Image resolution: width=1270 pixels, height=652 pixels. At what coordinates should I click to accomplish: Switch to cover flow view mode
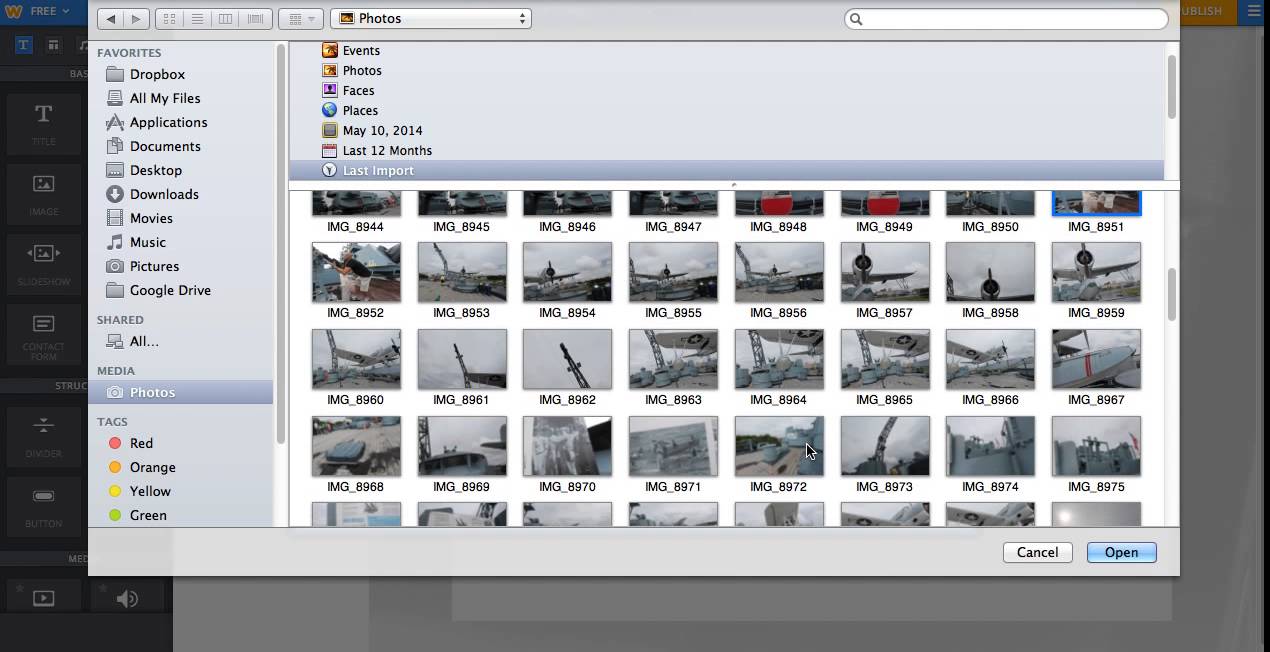click(255, 19)
